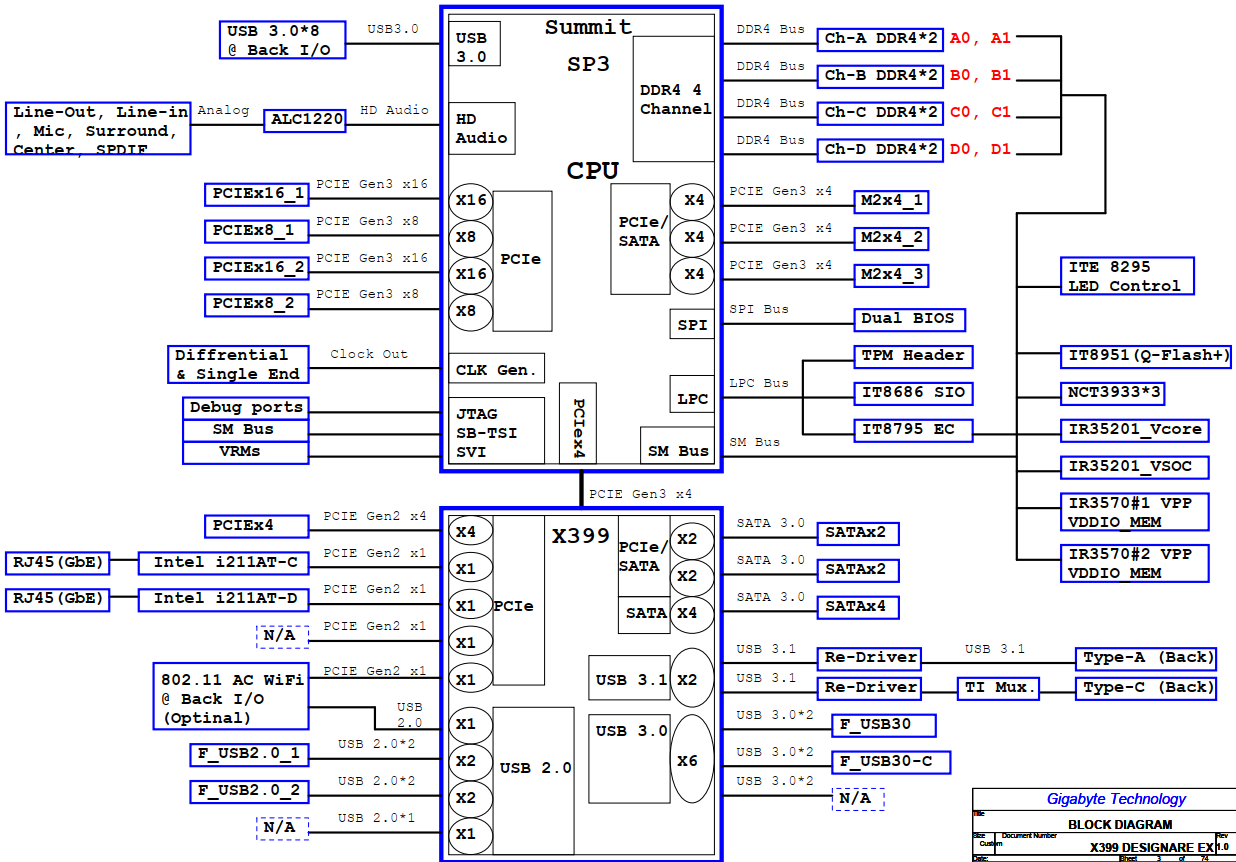Select the "Diffrential & Single End" block
This screenshot has width=1236, height=862.
[238, 364]
